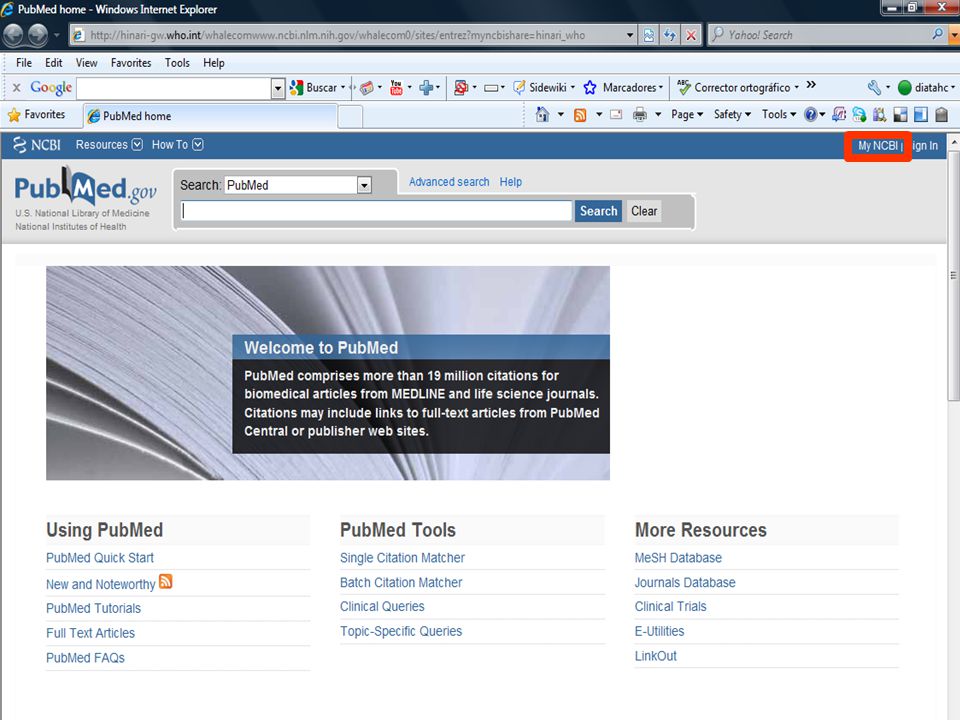Click the blue Search button

pyautogui.click(x=598, y=211)
